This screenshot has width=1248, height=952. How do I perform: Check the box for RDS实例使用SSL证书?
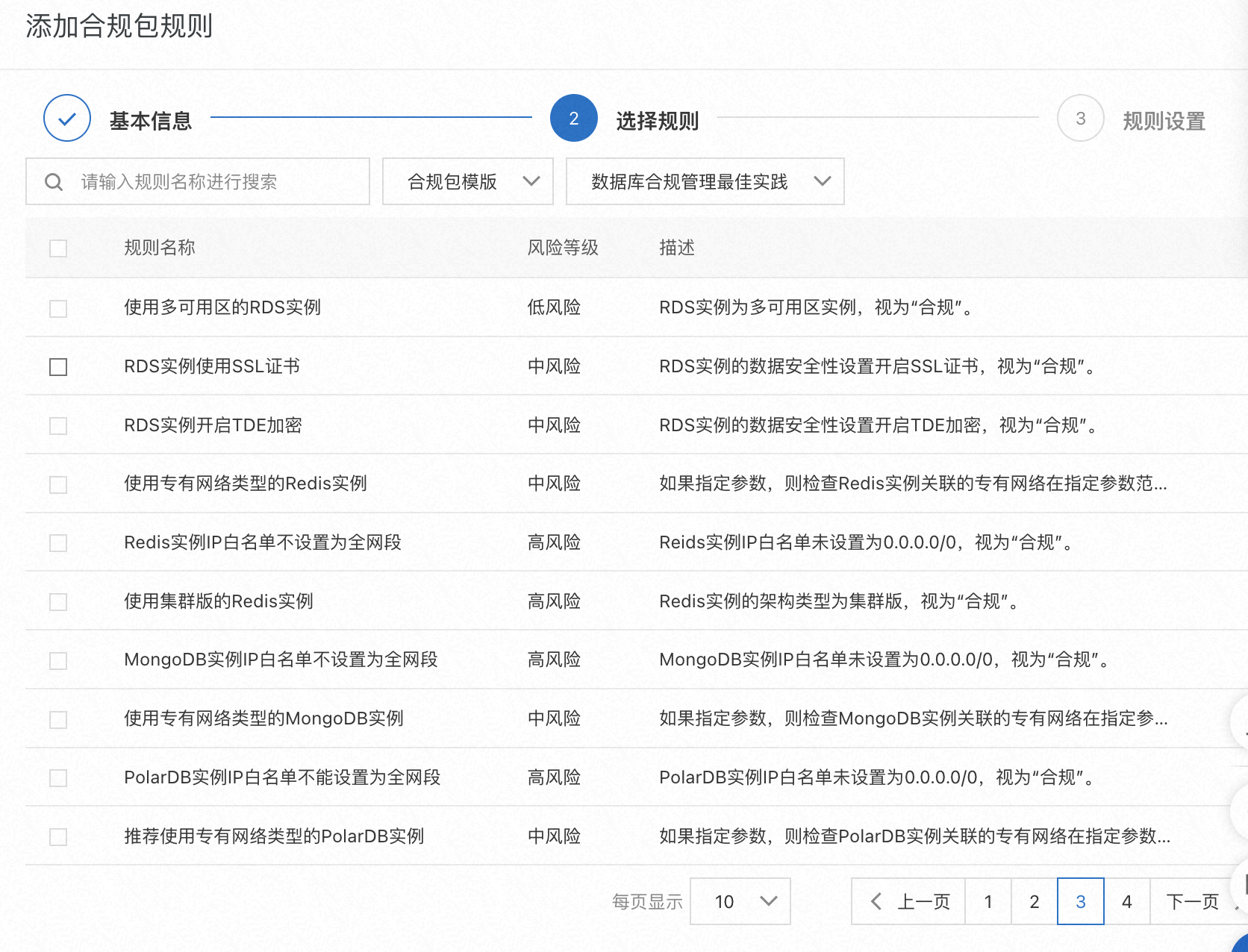click(58, 367)
